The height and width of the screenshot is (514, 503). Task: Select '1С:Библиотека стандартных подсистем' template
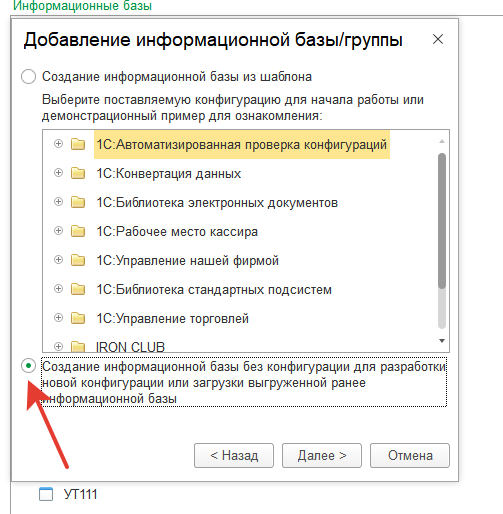click(x=214, y=290)
